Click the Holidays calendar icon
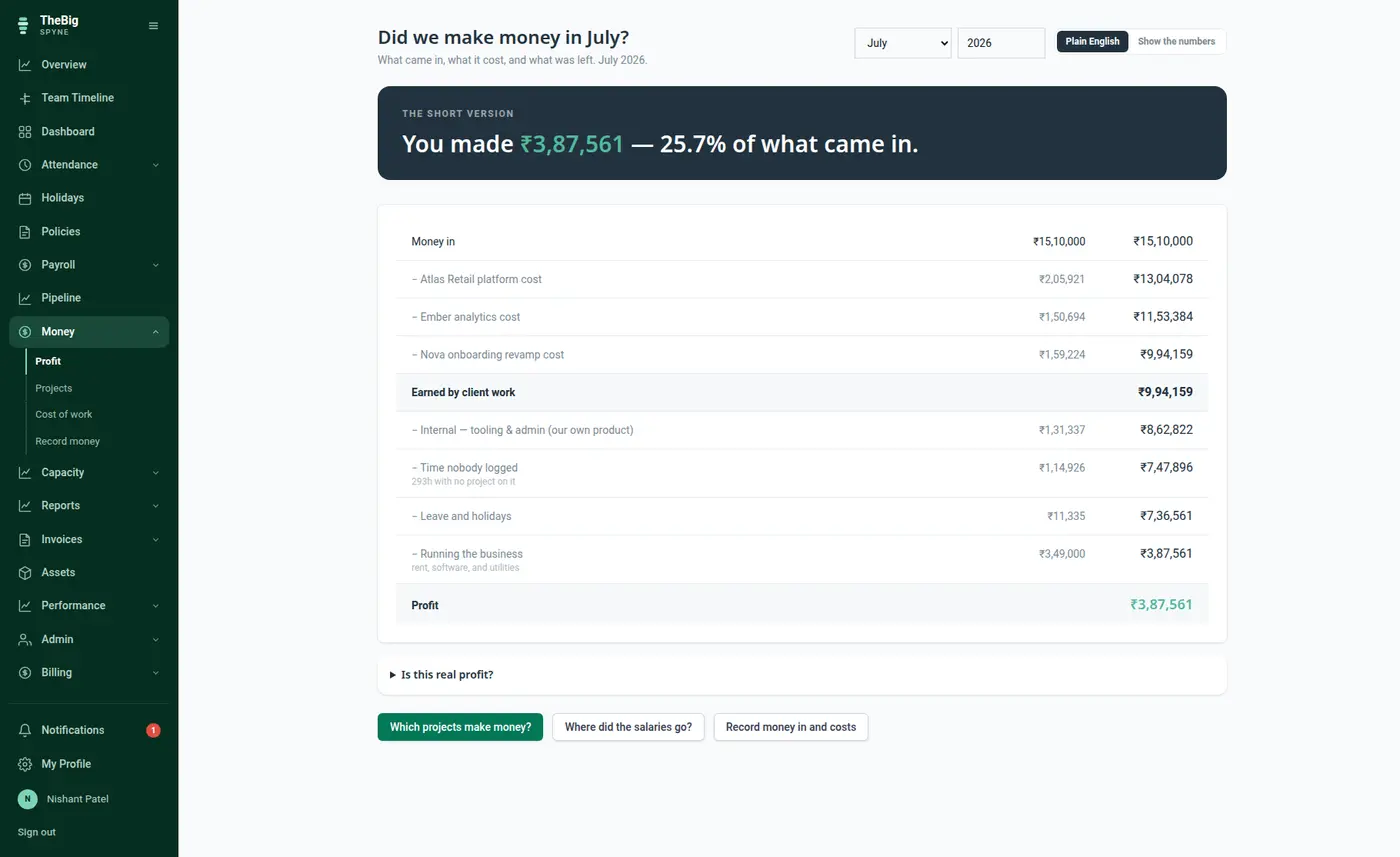 coord(25,198)
